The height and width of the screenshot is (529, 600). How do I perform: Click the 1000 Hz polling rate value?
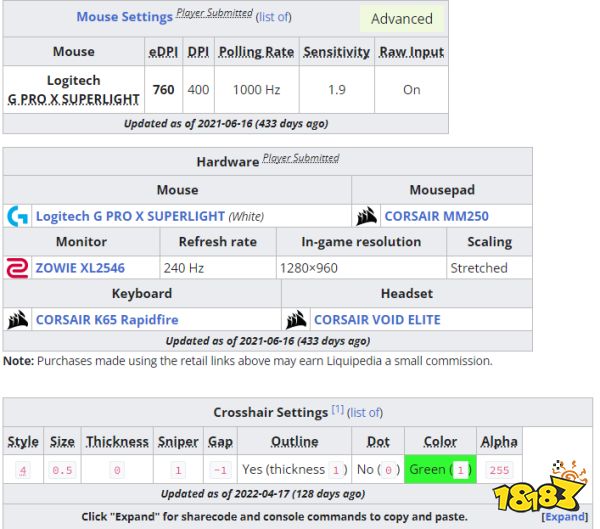tap(256, 90)
